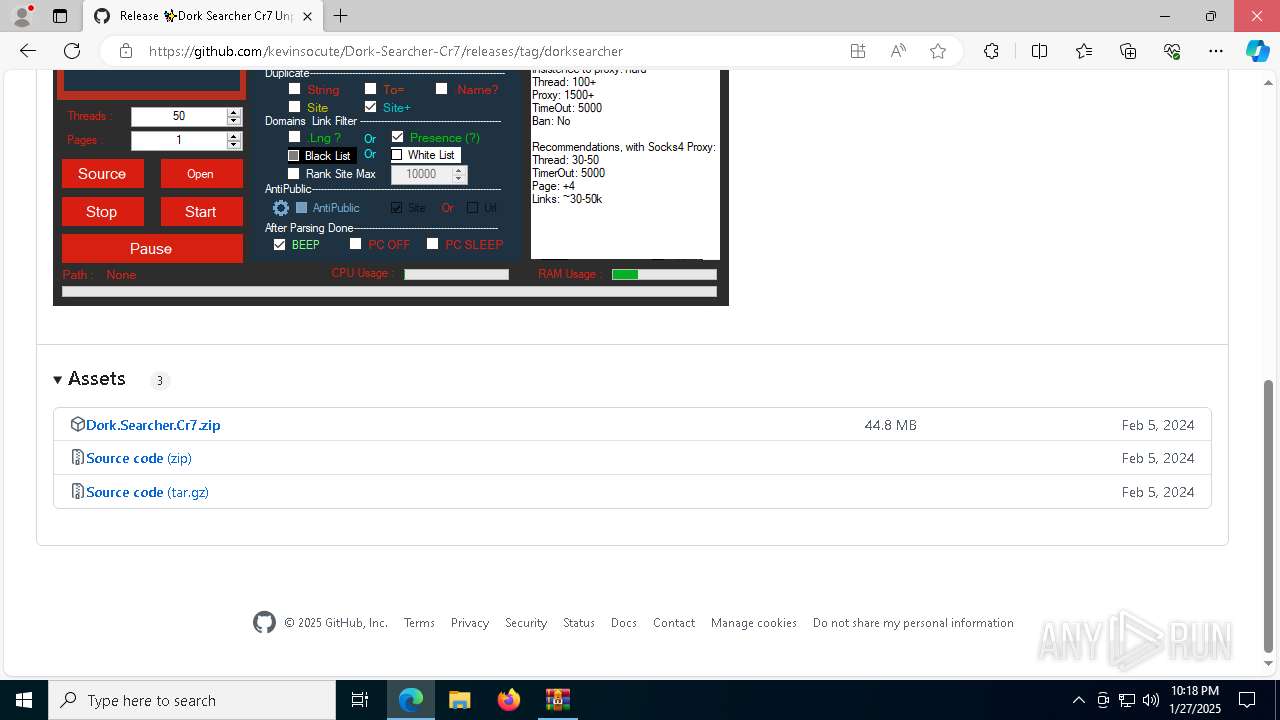Click the page vertical scrollbar thumb

point(1269,515)
